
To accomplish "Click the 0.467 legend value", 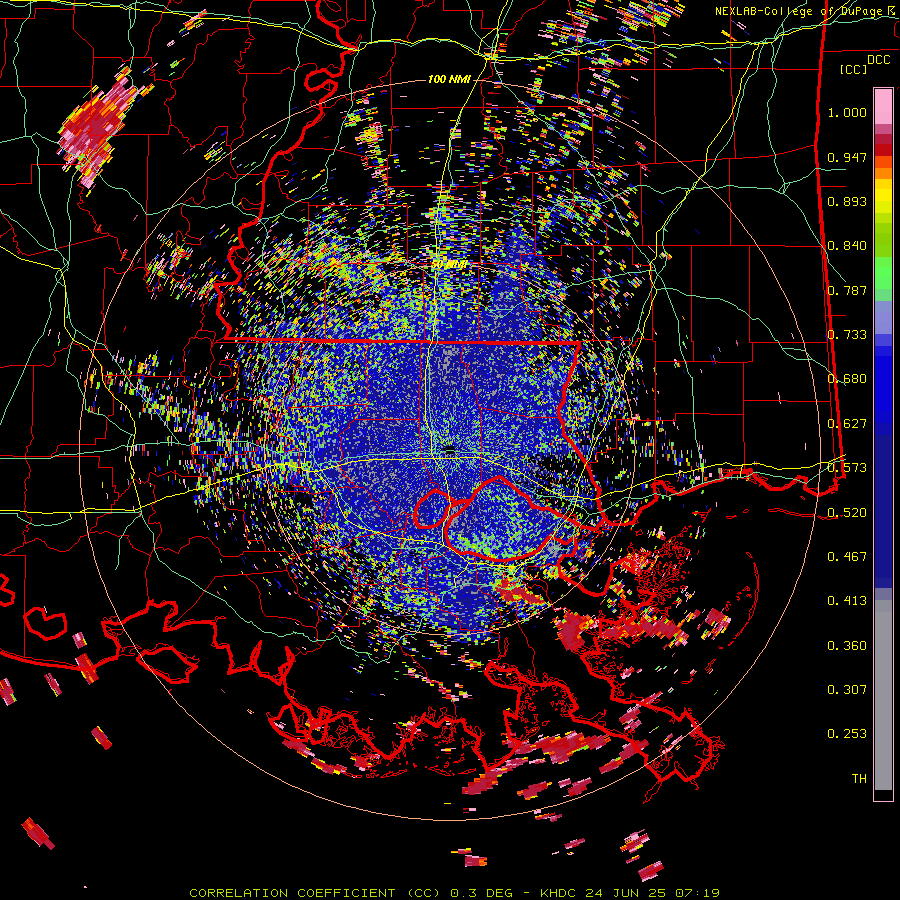I will 847,557.
